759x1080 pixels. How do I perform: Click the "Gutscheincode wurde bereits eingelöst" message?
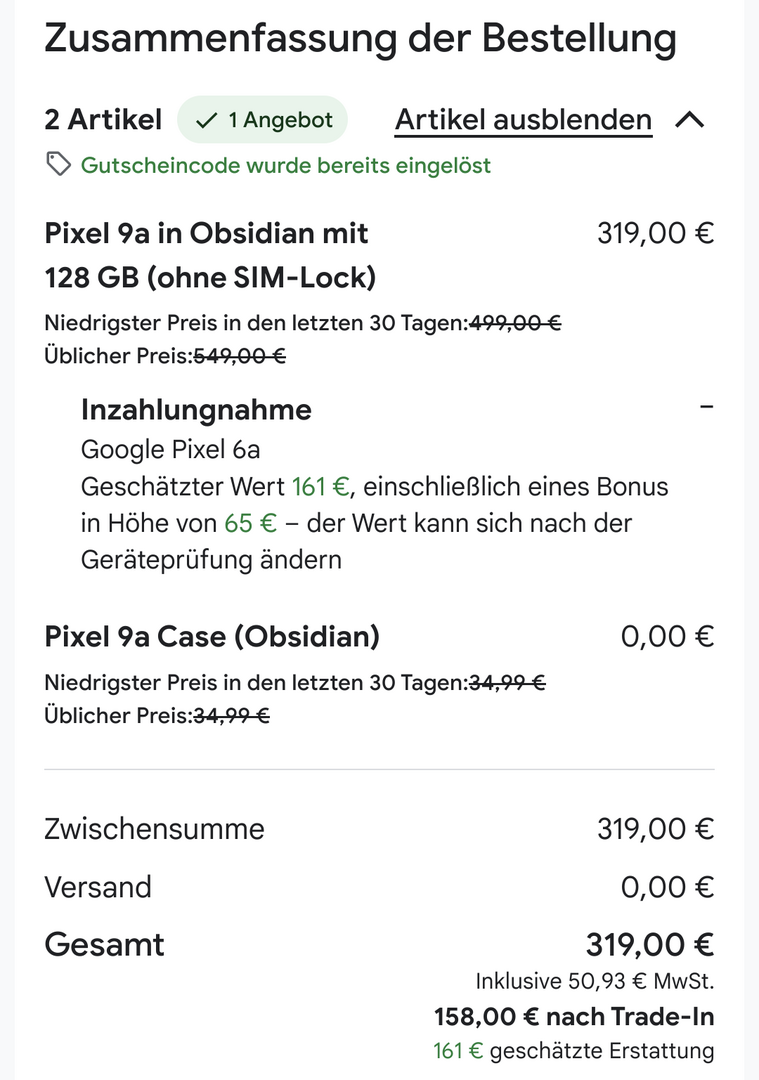click(286, 165)
